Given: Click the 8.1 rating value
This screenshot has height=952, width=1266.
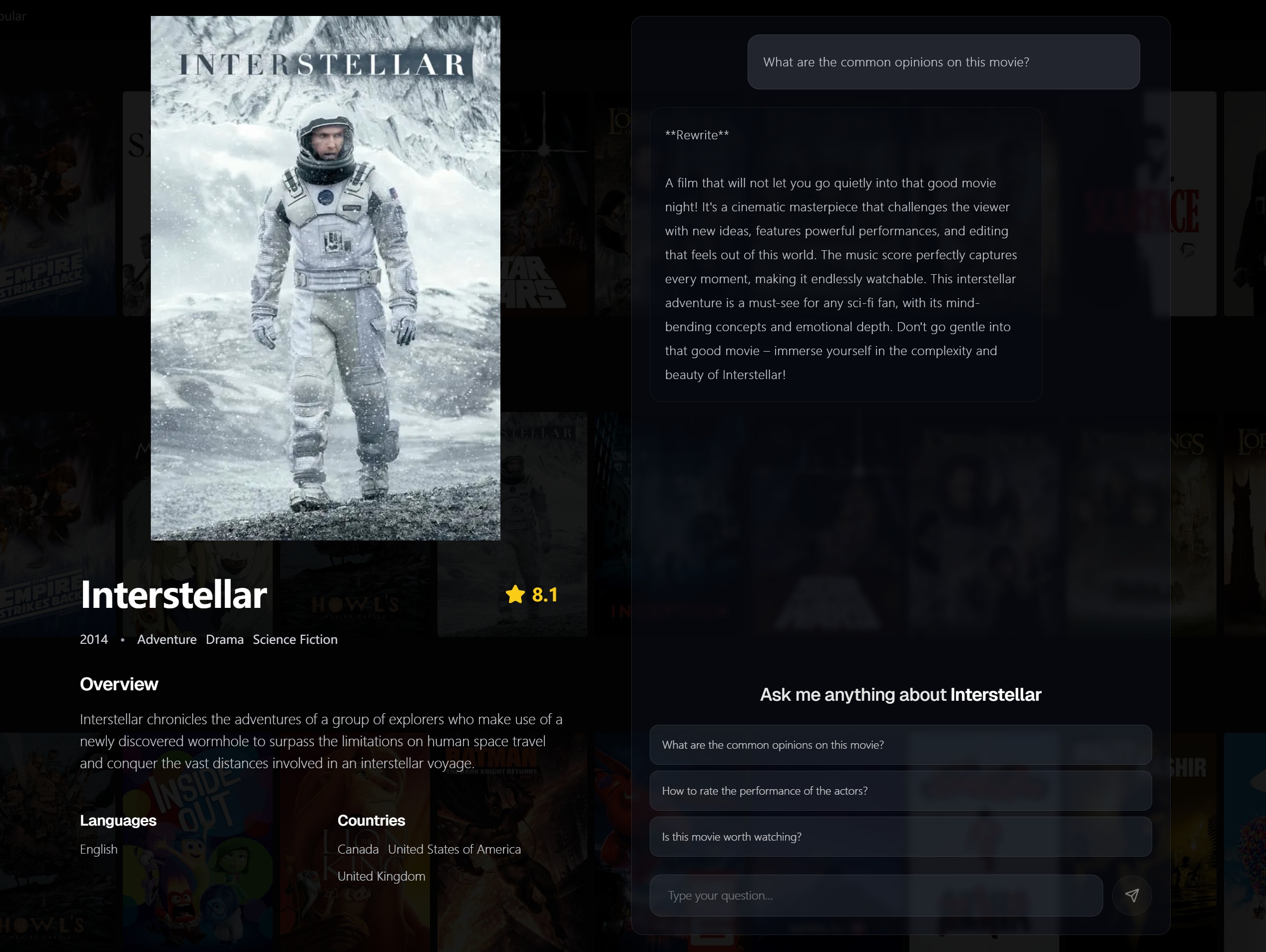Looking at the screenshot, I should coord(545,595).
